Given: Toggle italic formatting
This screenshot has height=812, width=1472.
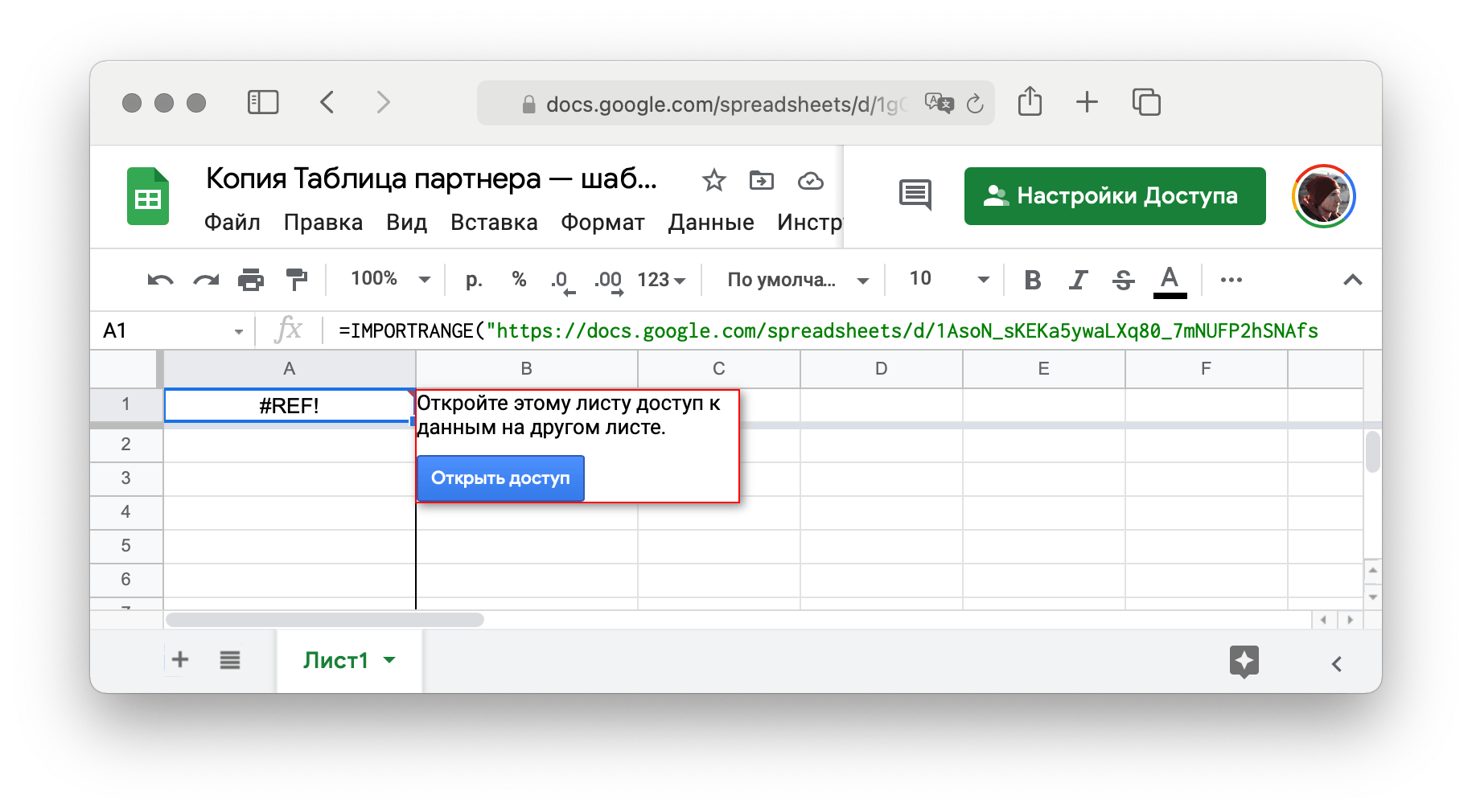Looking at the screenshot, I should [1077, 279].
